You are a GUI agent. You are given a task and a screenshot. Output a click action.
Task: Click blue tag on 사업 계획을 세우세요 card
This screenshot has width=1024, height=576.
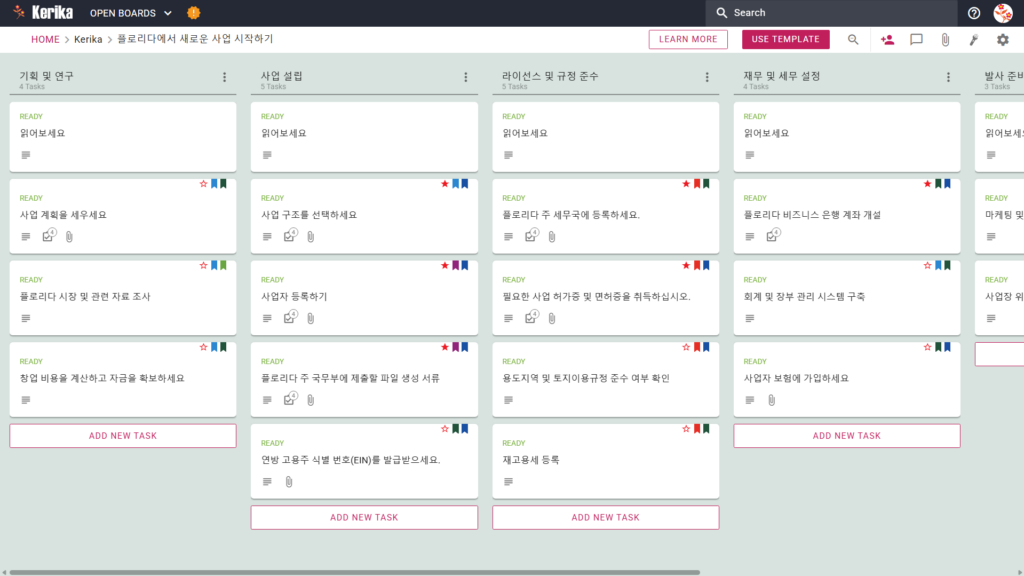214,184
